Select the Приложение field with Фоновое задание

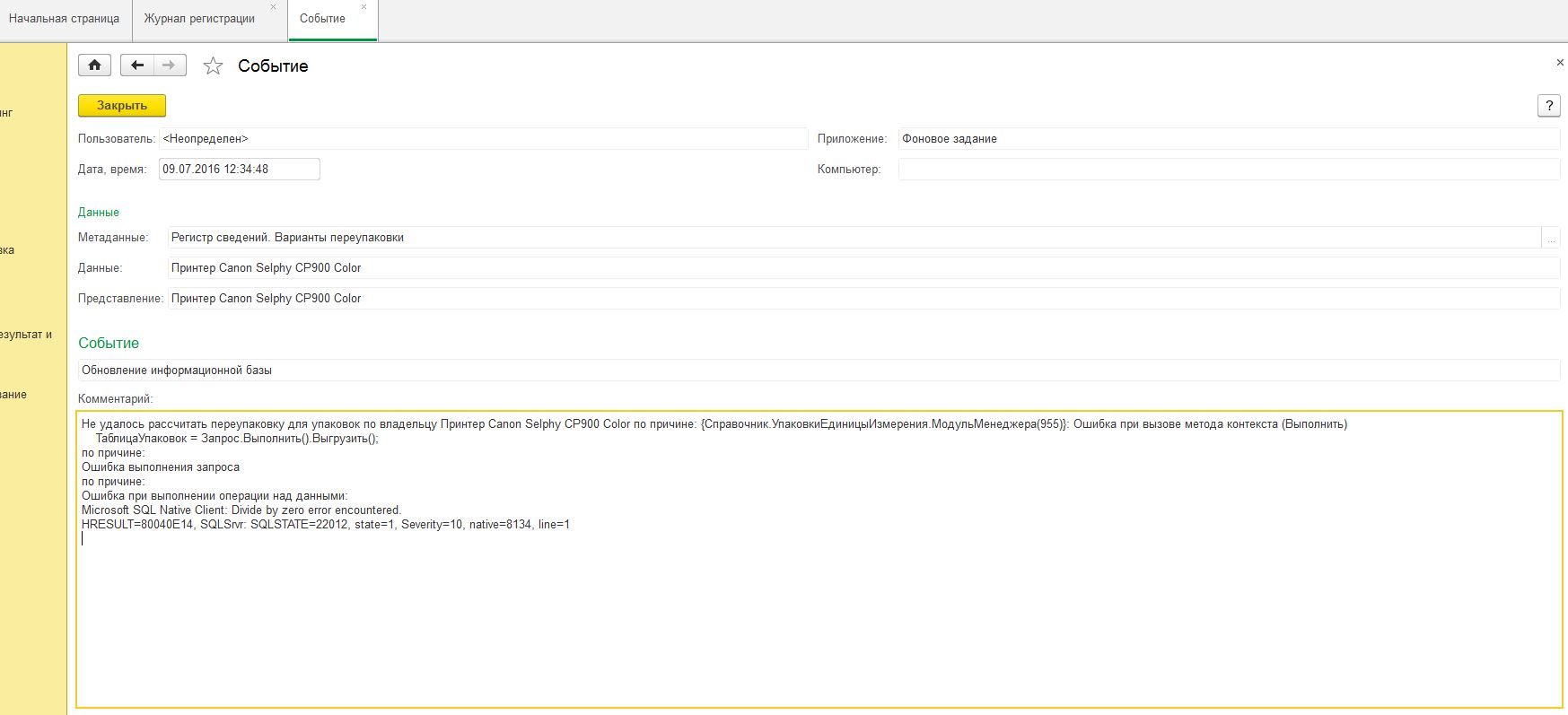point(1228,139)
